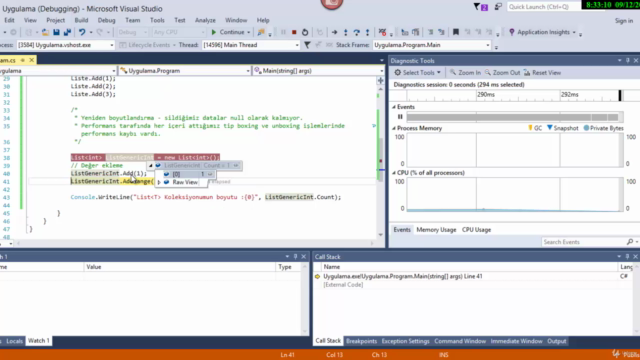The width and height of the screenshot is (640, 360).
Task: Toggle the pin on the Program.cs tab
Action: point(23,60)
